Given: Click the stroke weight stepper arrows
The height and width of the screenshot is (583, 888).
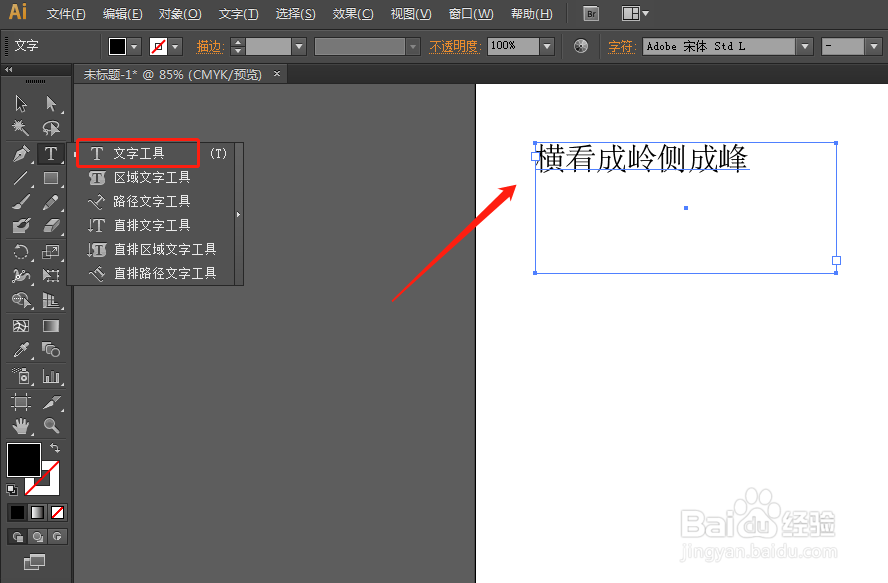Looking at the screenshot, I should (238, 46).
